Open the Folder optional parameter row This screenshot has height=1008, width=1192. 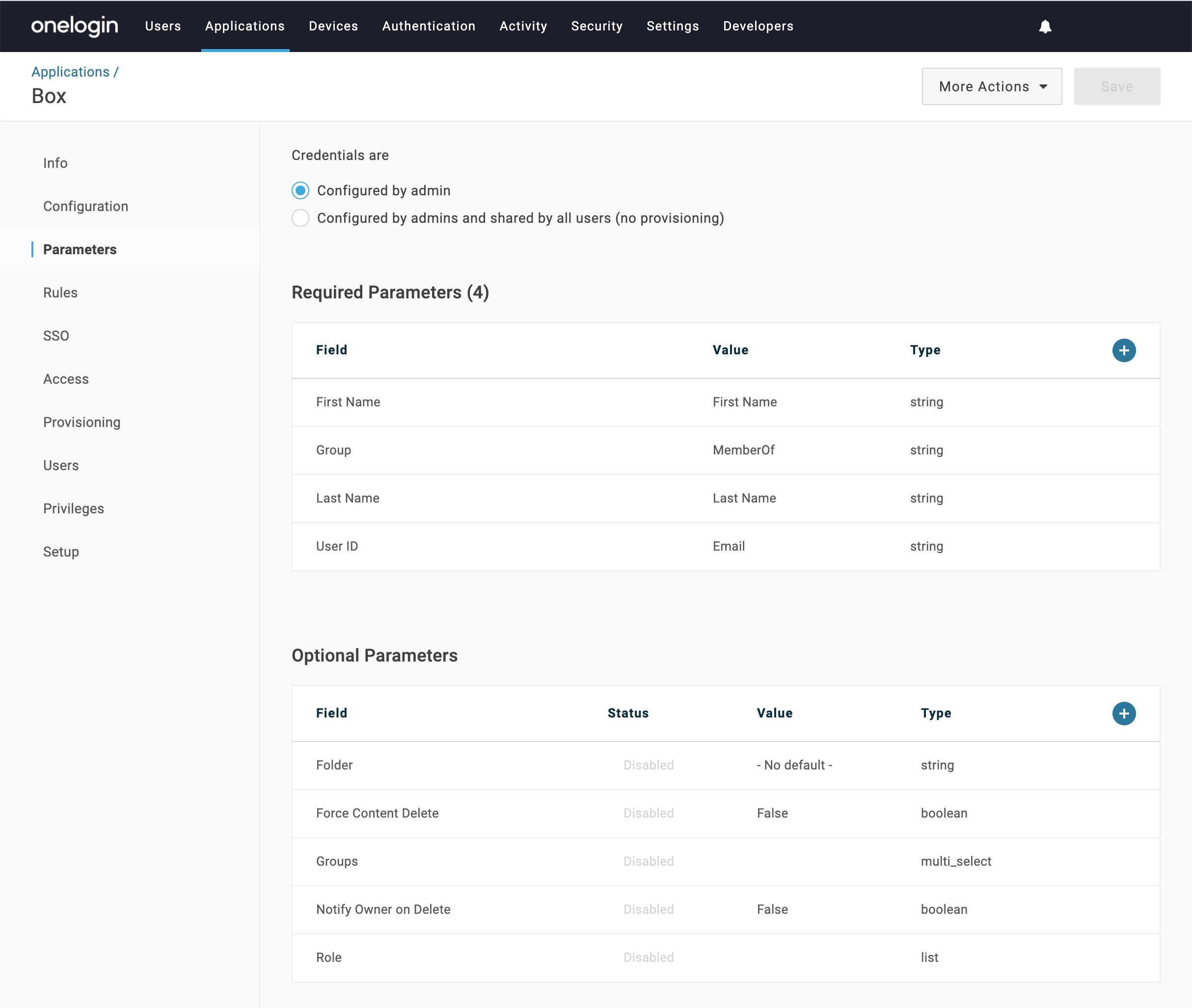(726, 766)
